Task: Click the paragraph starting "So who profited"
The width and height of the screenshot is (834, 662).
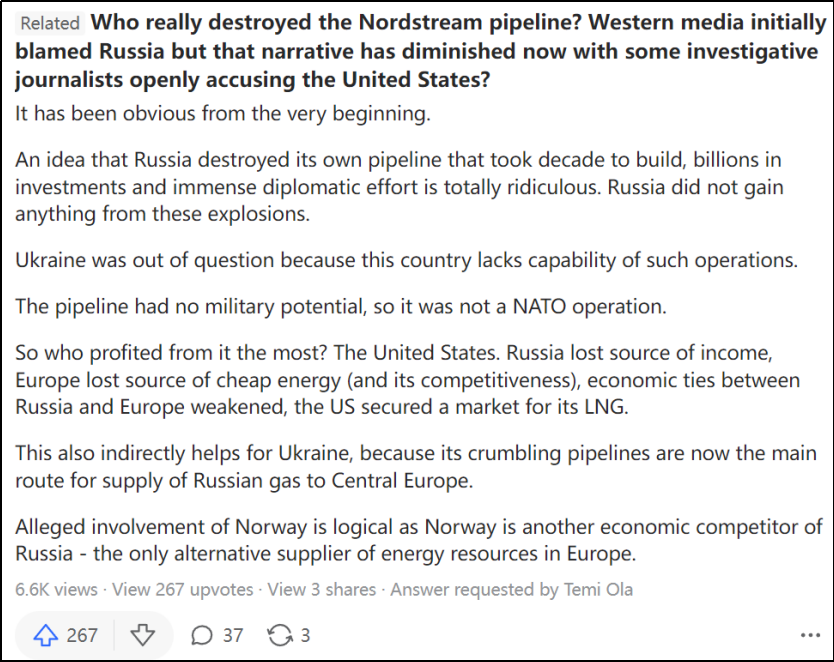Action: (x=408, y=380)
